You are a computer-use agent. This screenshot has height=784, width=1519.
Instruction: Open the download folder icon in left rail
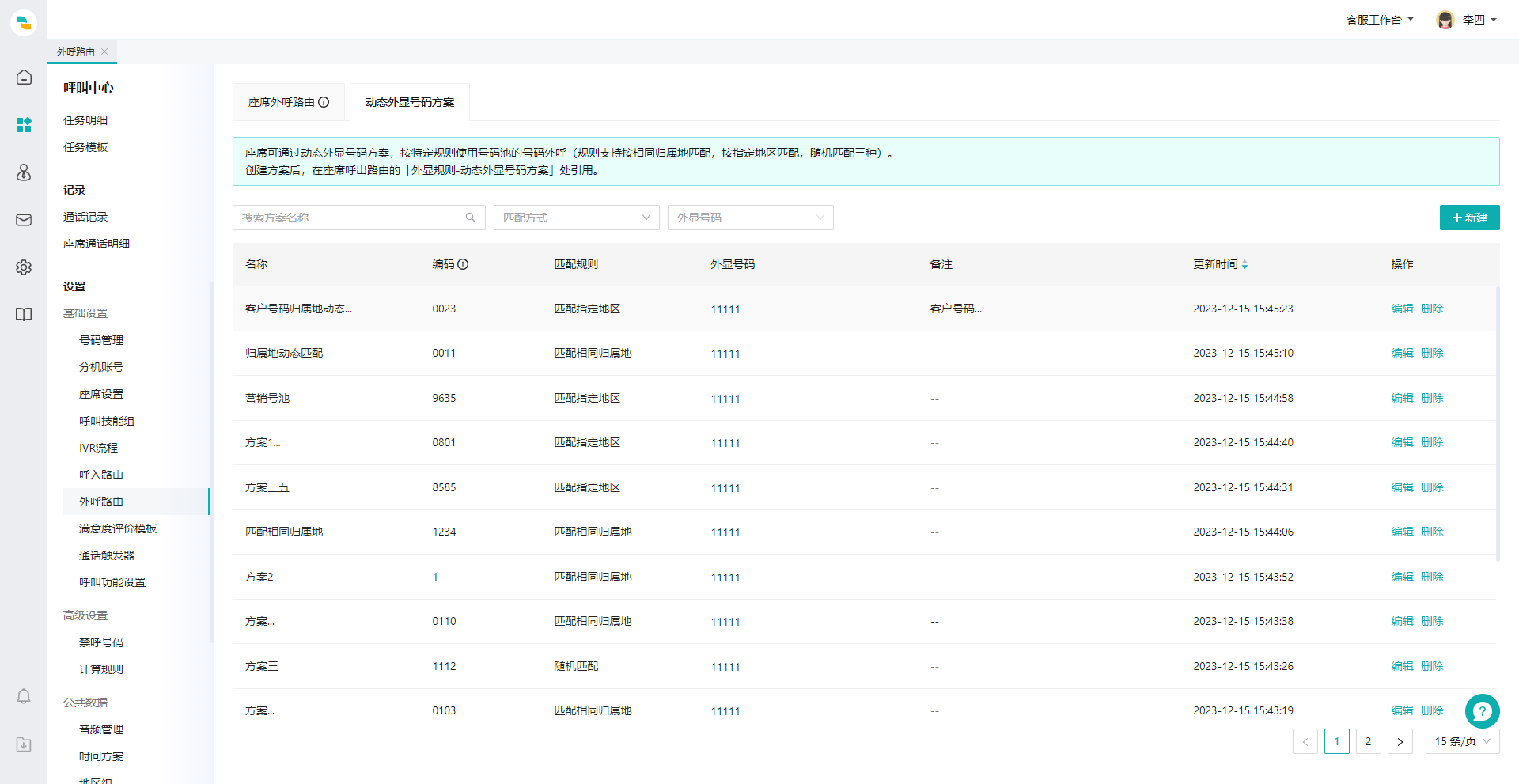pyautogui.click(x=24, y=744)
